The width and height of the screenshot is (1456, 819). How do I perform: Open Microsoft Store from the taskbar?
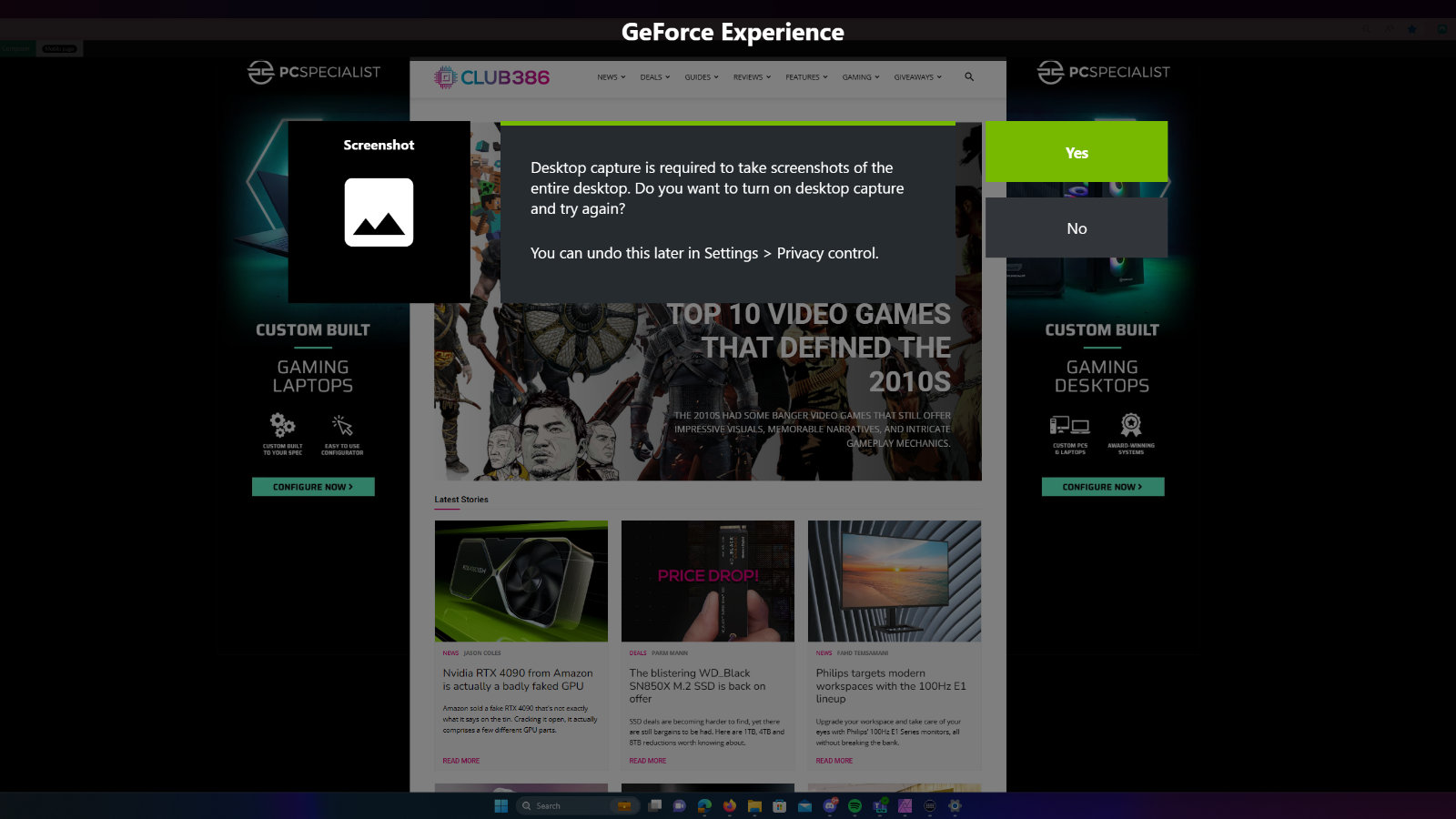pos(778,806)
